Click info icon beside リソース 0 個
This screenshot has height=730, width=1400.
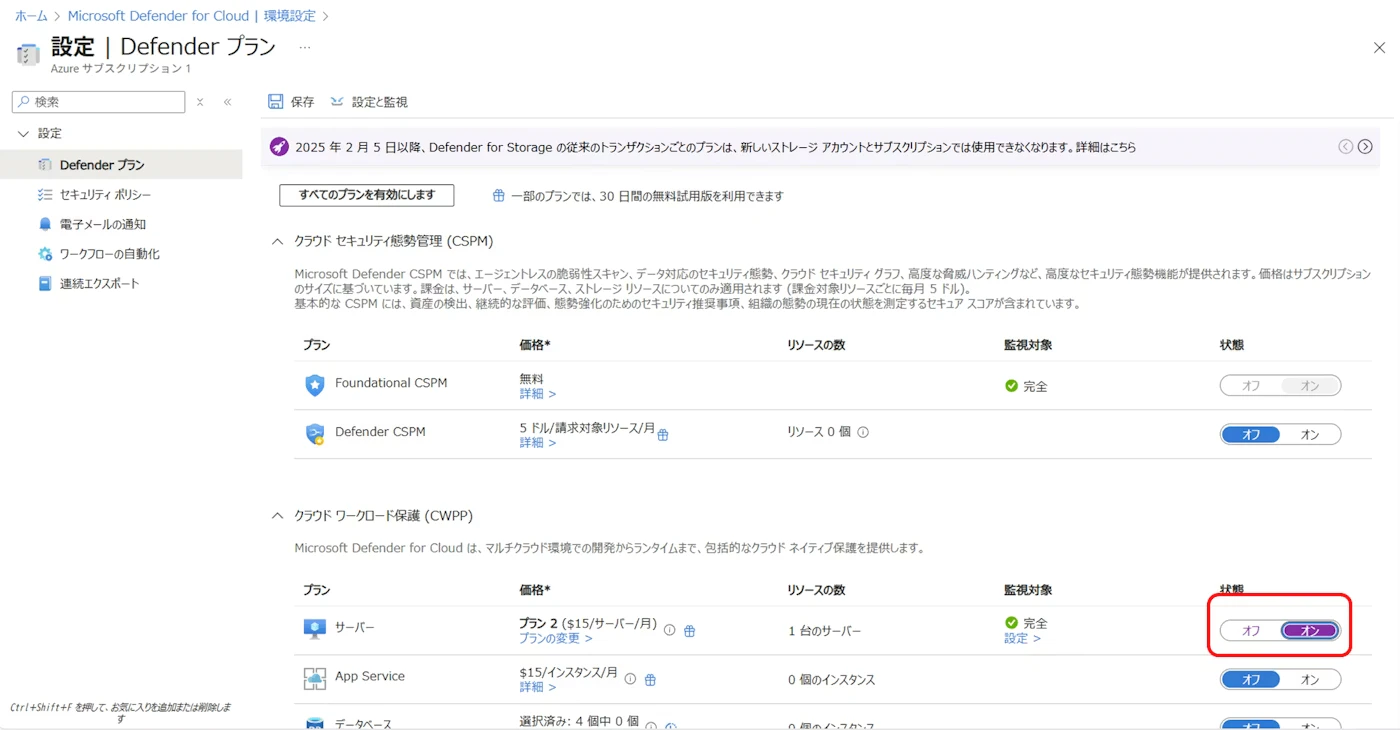coord(863,432)
